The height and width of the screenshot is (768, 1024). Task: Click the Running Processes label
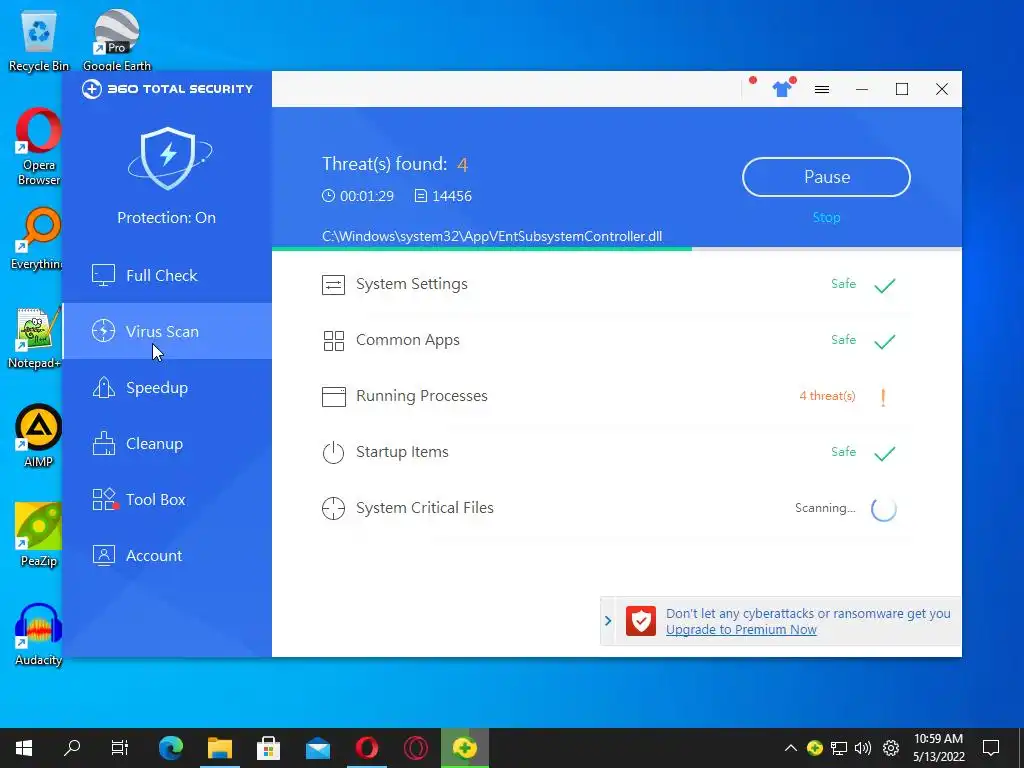pos(421,396)
